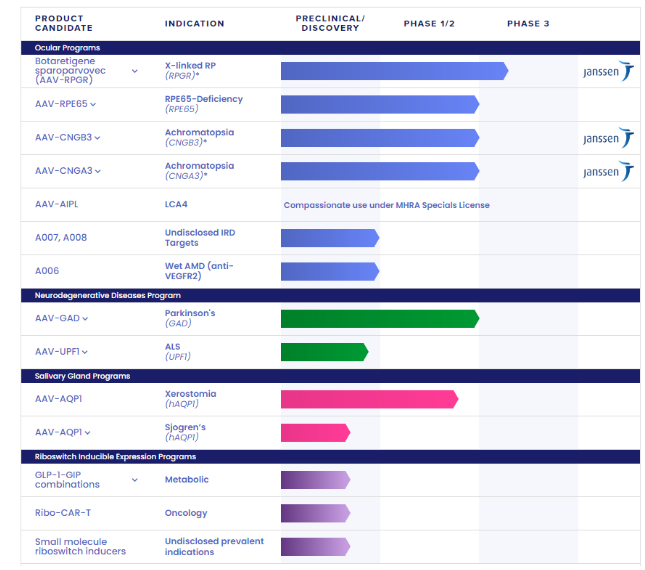Click the Janssen logo in the AAV-CNGA3 row
This screenshot has width=645, height=570.
click(x=607, y=172)
